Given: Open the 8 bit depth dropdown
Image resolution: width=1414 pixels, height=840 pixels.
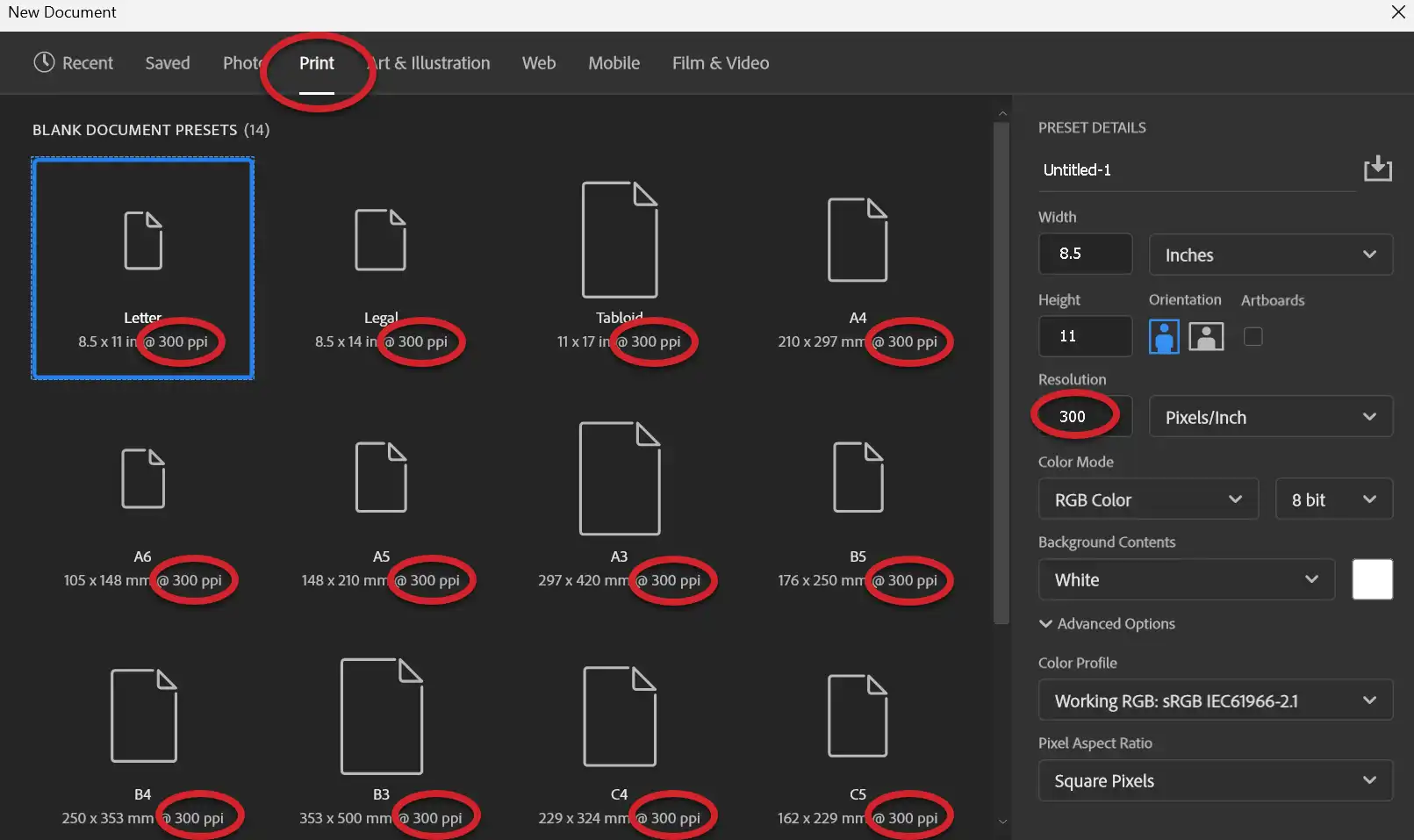Looking at the screenshot, I should [1334, 499].
